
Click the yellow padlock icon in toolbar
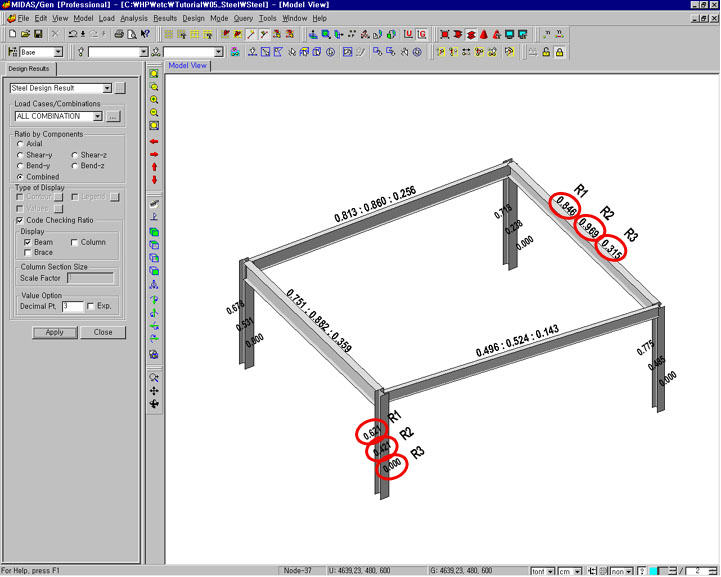coord(559,51)
